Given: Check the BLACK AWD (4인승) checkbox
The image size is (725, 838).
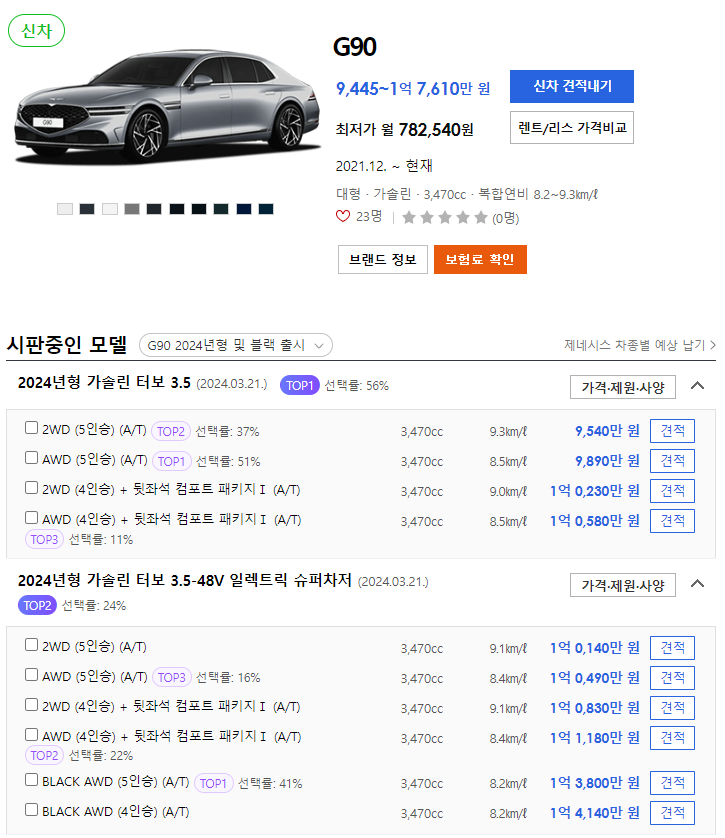Looking at the screenshot, I should click(x=32, y=810).
